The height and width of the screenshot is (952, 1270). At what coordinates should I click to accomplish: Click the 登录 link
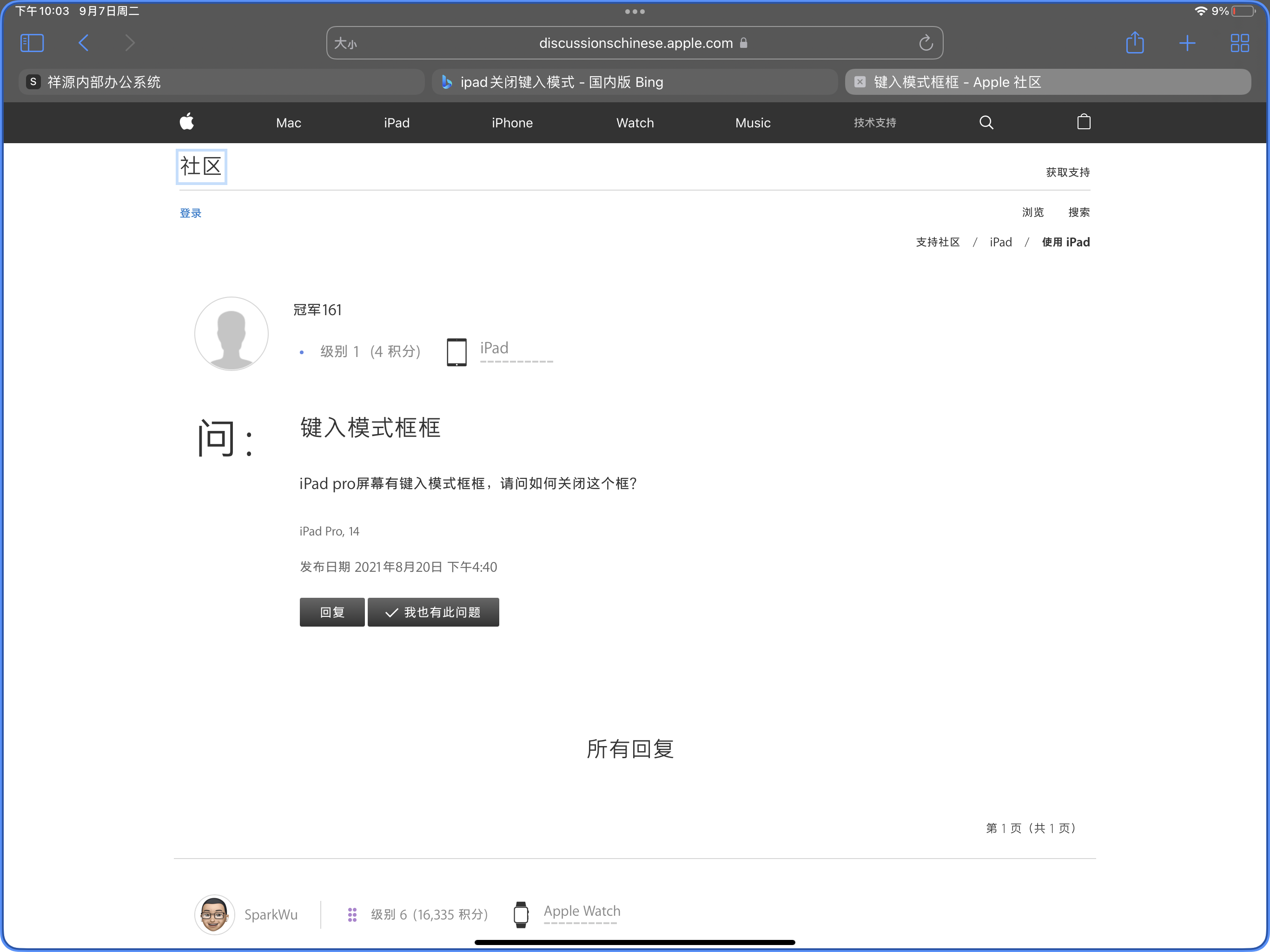coord(190,213)
